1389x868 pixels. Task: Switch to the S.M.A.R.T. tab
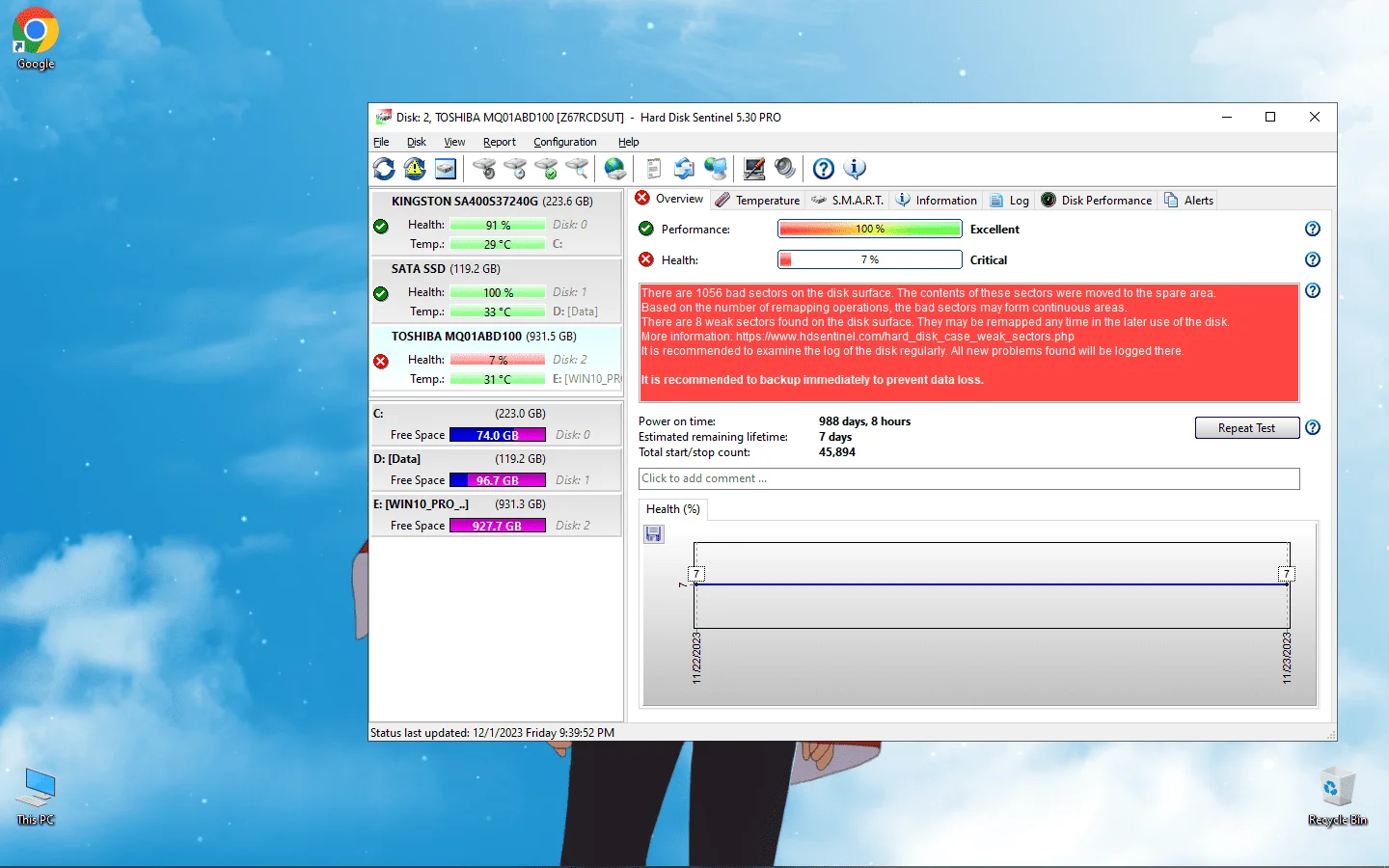[847, 200]
